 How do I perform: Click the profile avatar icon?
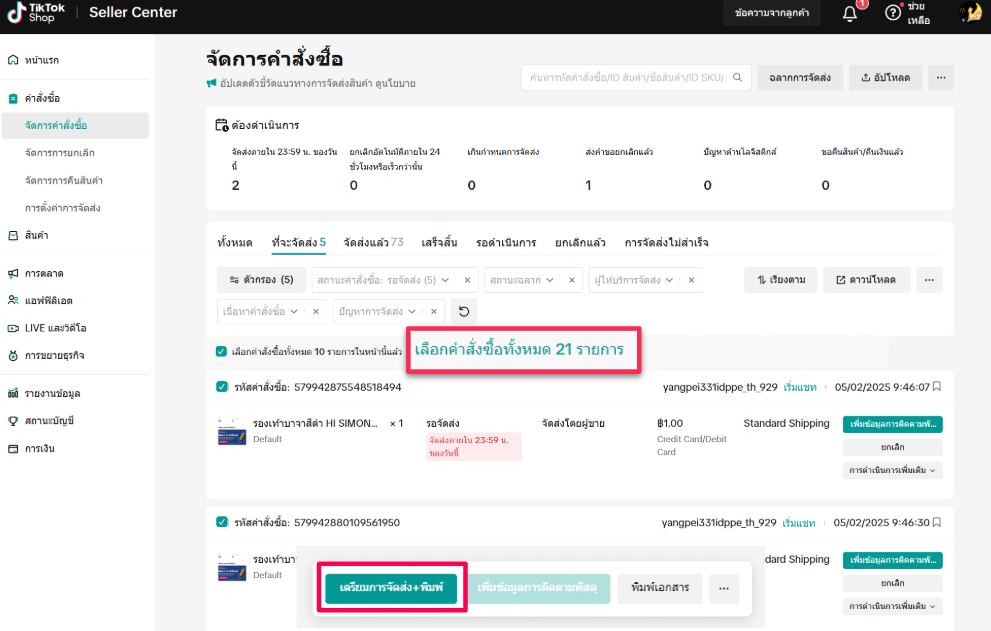969,13
